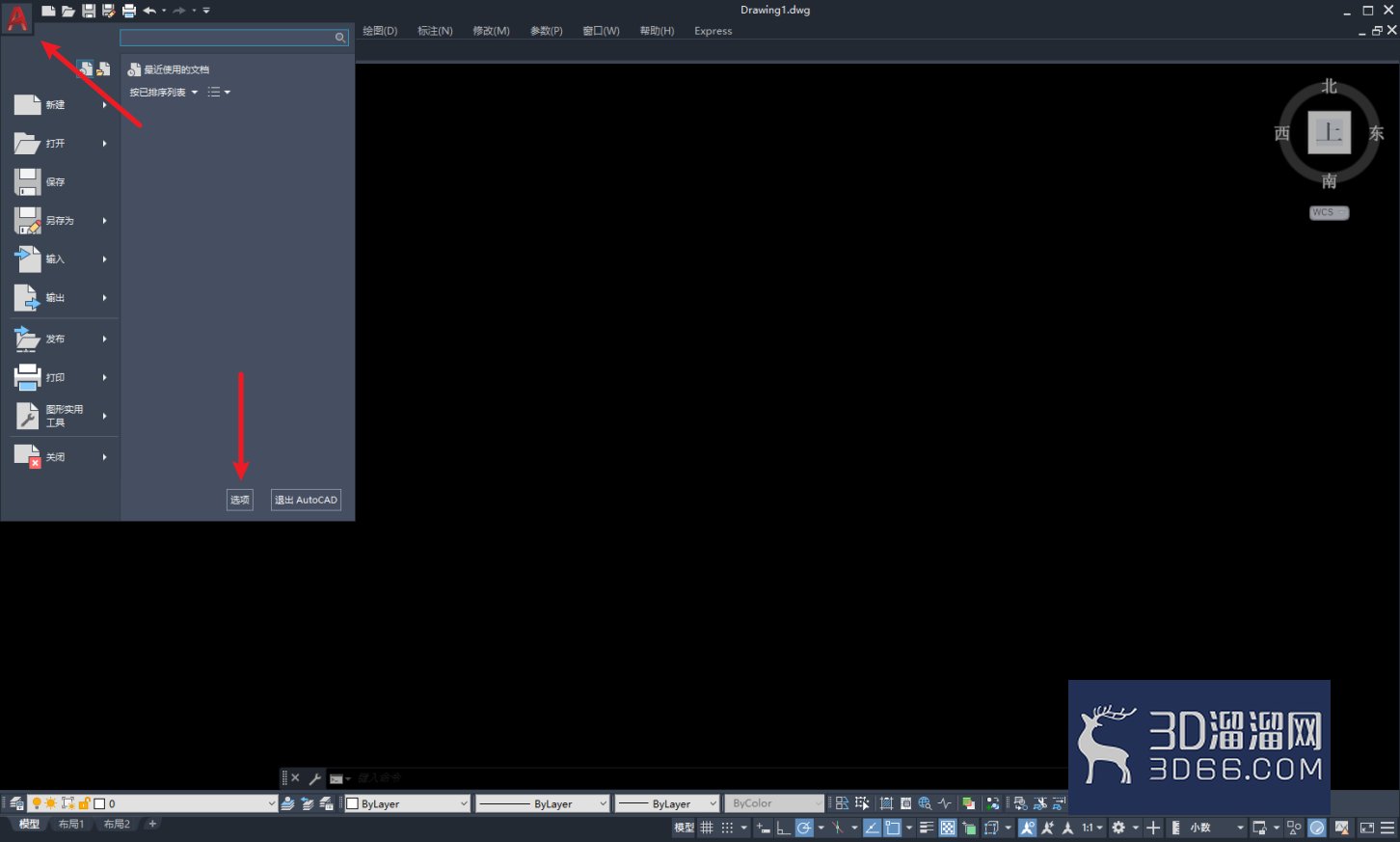Viewport: 1400px width, 842px height.
Task: Switch to the 布局2 tab
Action: click(x=117, y=825)
